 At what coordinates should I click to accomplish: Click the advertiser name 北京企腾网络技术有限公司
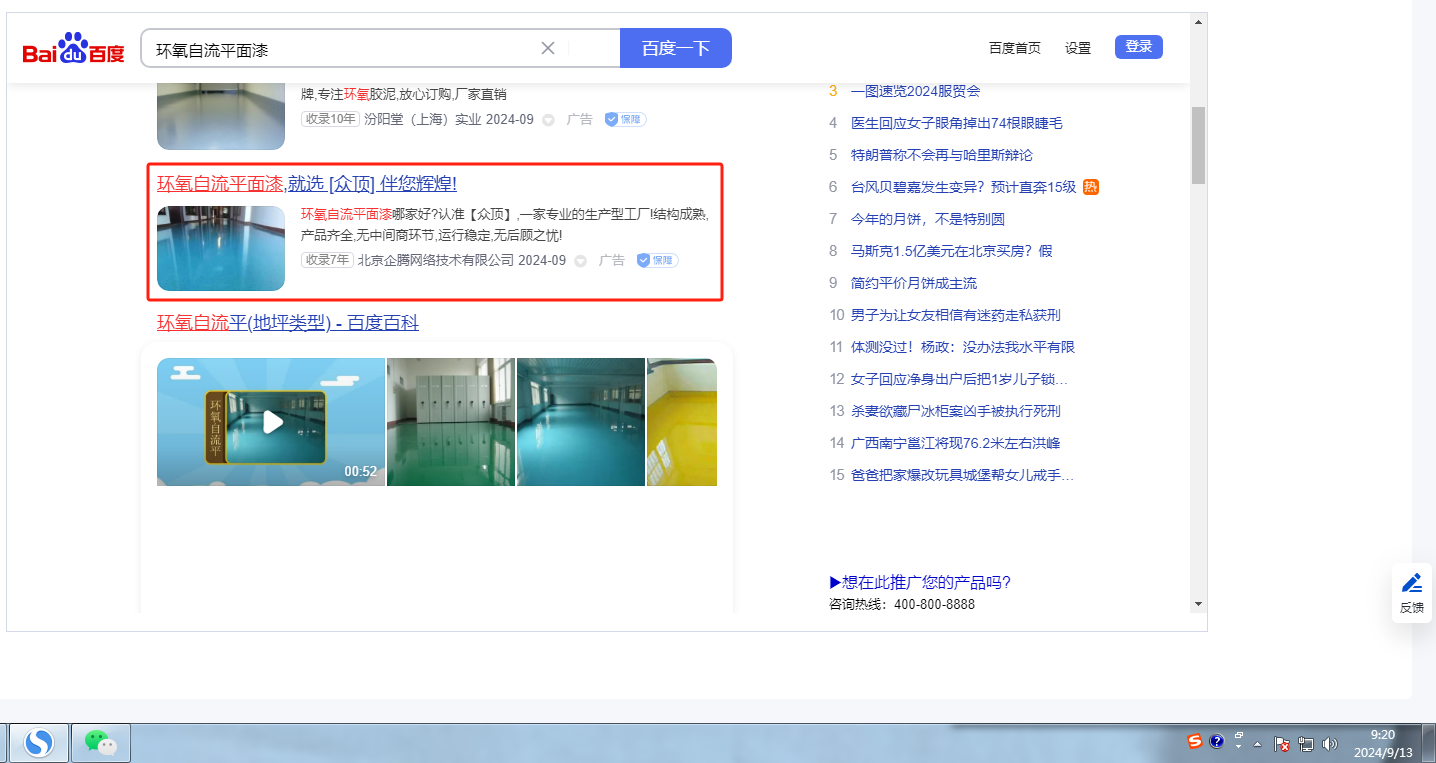(x=436, y=260)
